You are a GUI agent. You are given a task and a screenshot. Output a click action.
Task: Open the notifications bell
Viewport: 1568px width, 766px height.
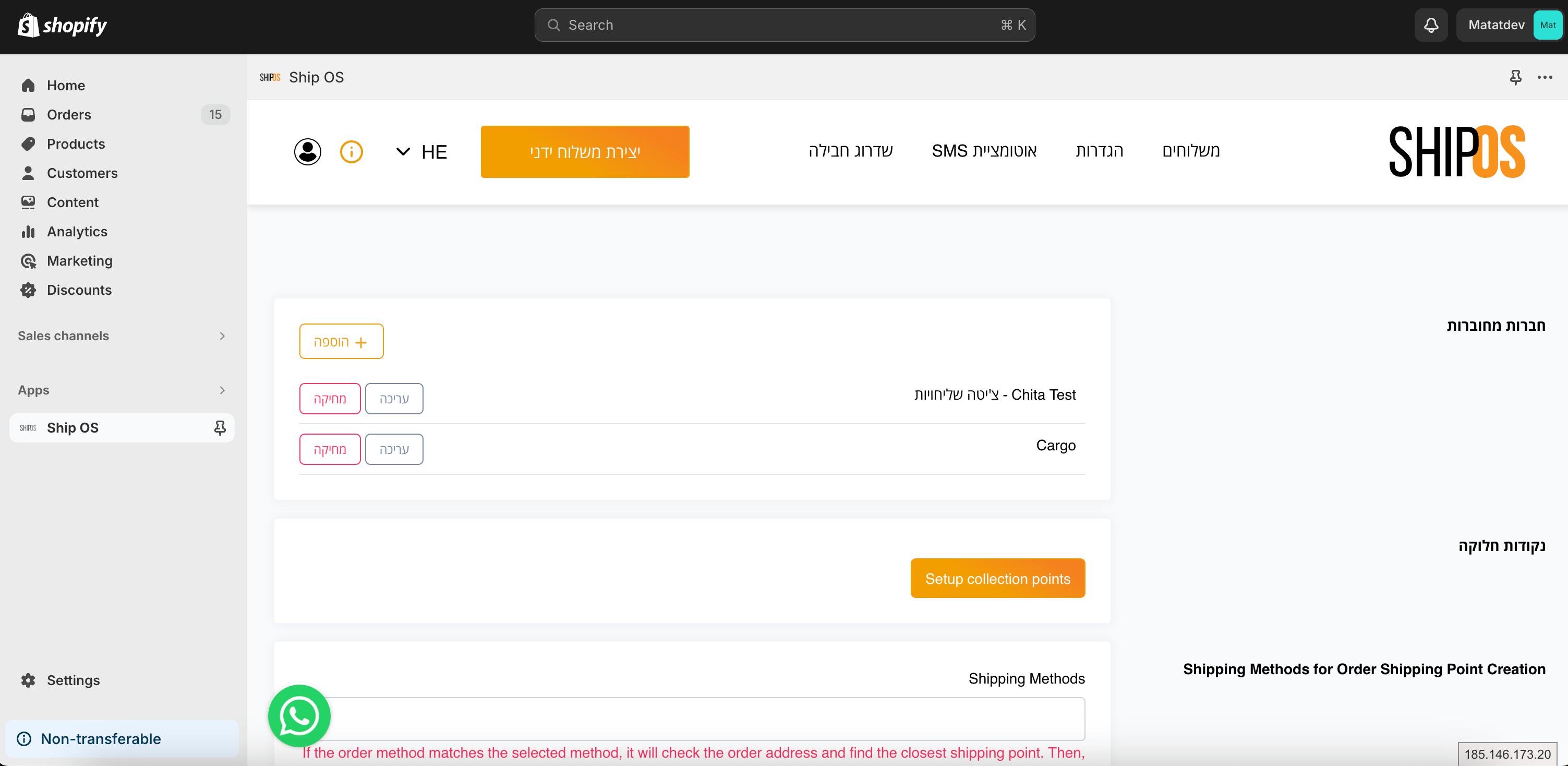click(x=1431, y=25)
